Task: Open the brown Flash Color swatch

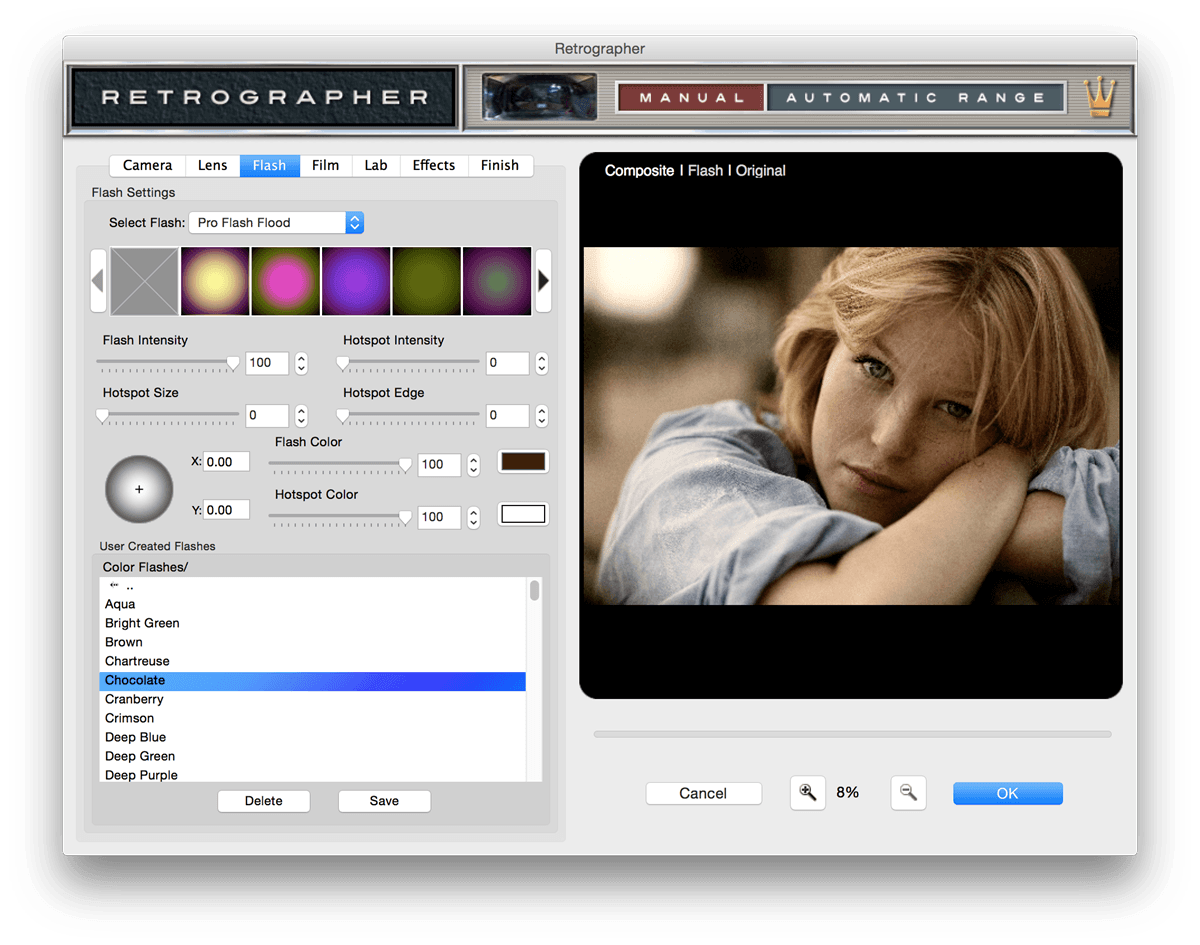Action: pos(523,461)
